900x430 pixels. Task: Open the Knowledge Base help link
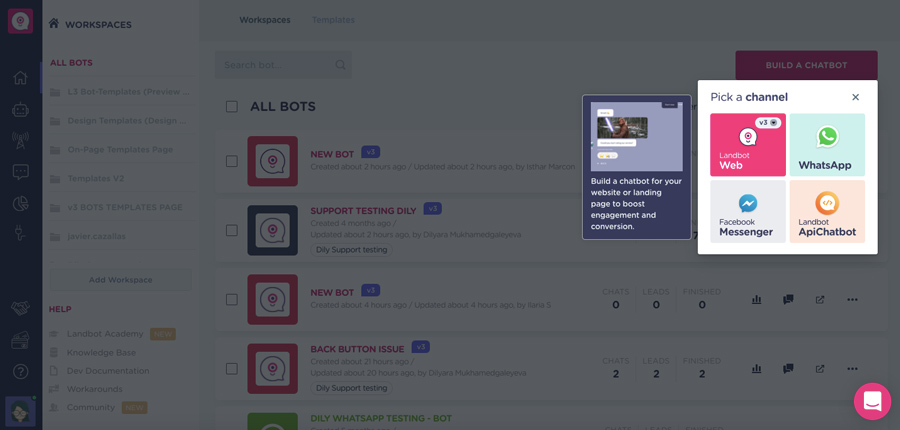pyautogui.click(x=102, y=352)
